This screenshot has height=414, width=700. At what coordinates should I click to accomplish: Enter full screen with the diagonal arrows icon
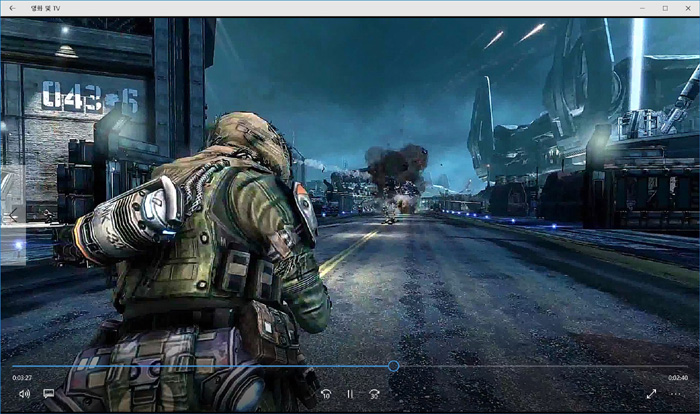651,394
